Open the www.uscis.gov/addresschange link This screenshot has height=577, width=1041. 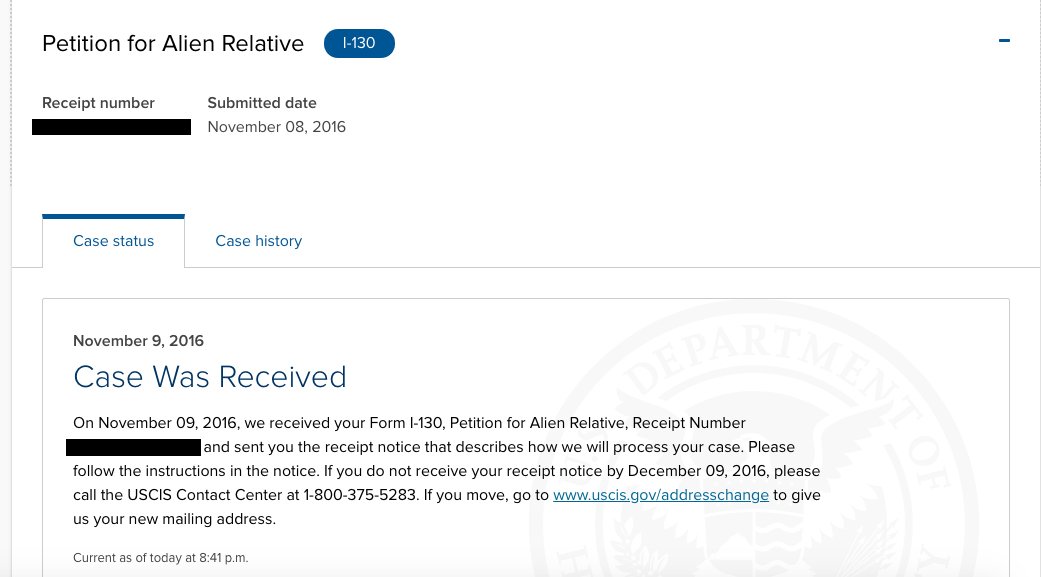coord(661,495)
